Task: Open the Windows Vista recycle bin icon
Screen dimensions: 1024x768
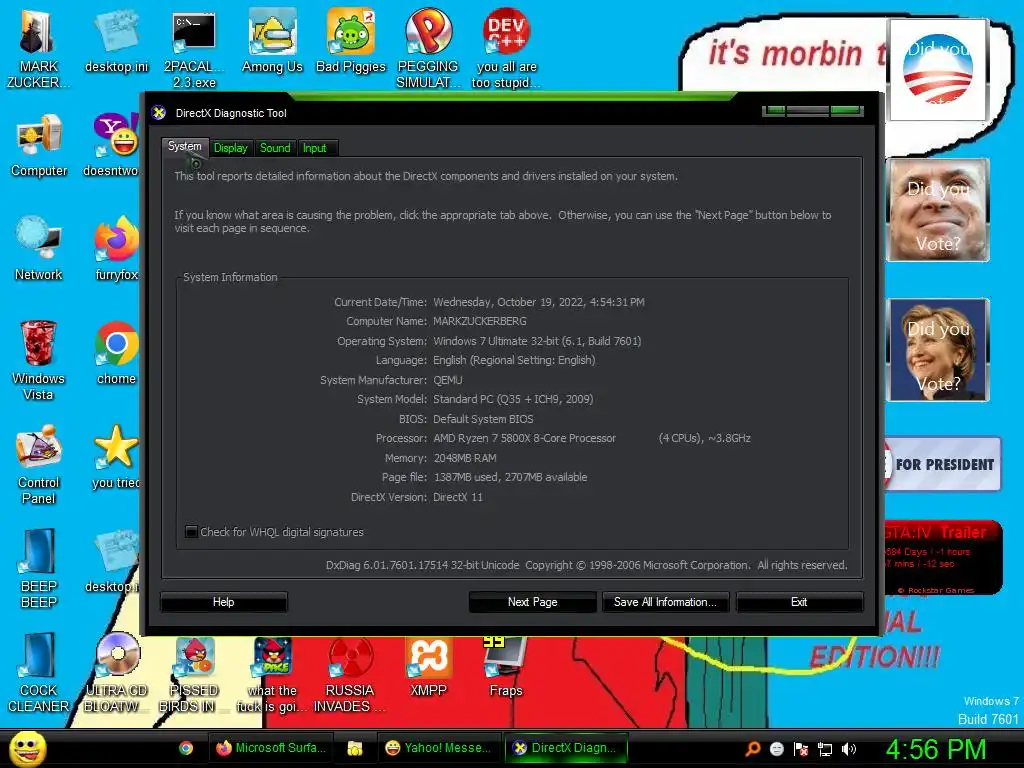Action: [x=38, y=360]
